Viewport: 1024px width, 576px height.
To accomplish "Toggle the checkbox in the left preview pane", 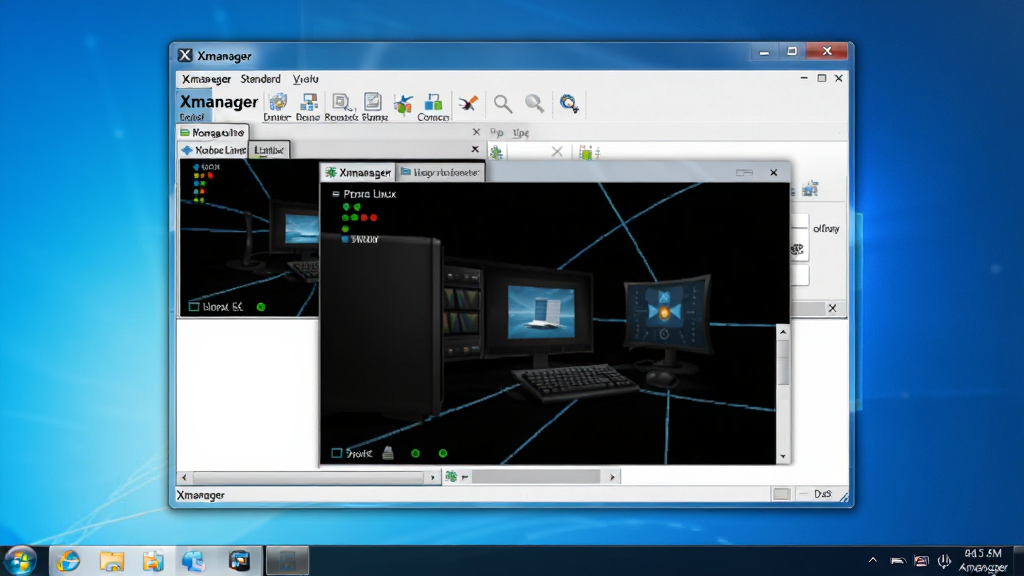I will coord(194,306).
